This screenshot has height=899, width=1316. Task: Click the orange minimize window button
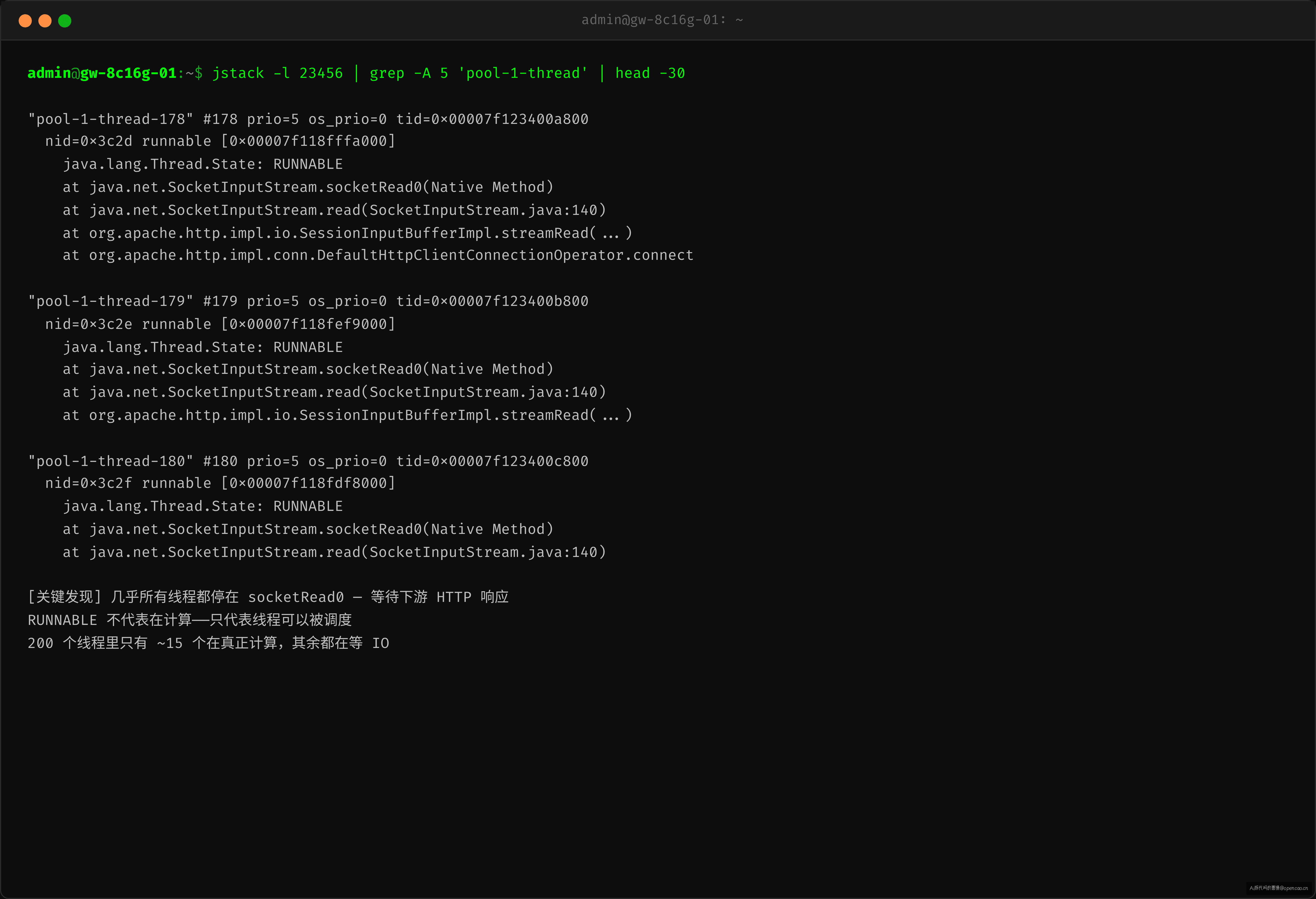click(45, 21)
